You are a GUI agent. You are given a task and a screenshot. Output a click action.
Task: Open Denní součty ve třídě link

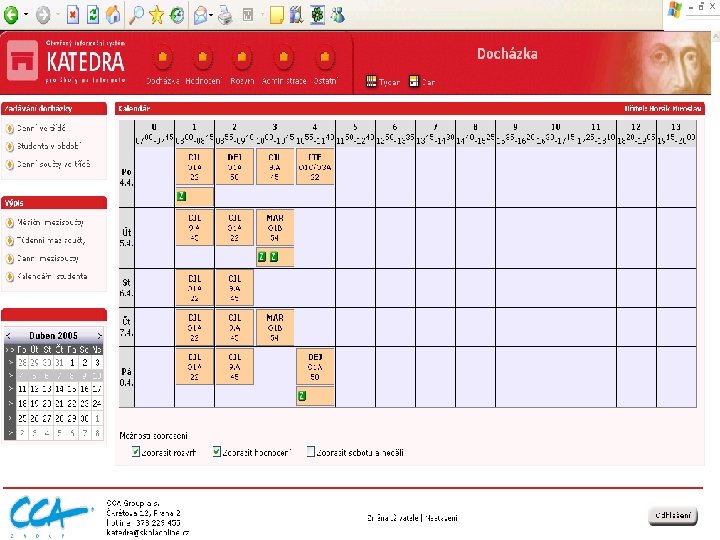tap(54, 164)
